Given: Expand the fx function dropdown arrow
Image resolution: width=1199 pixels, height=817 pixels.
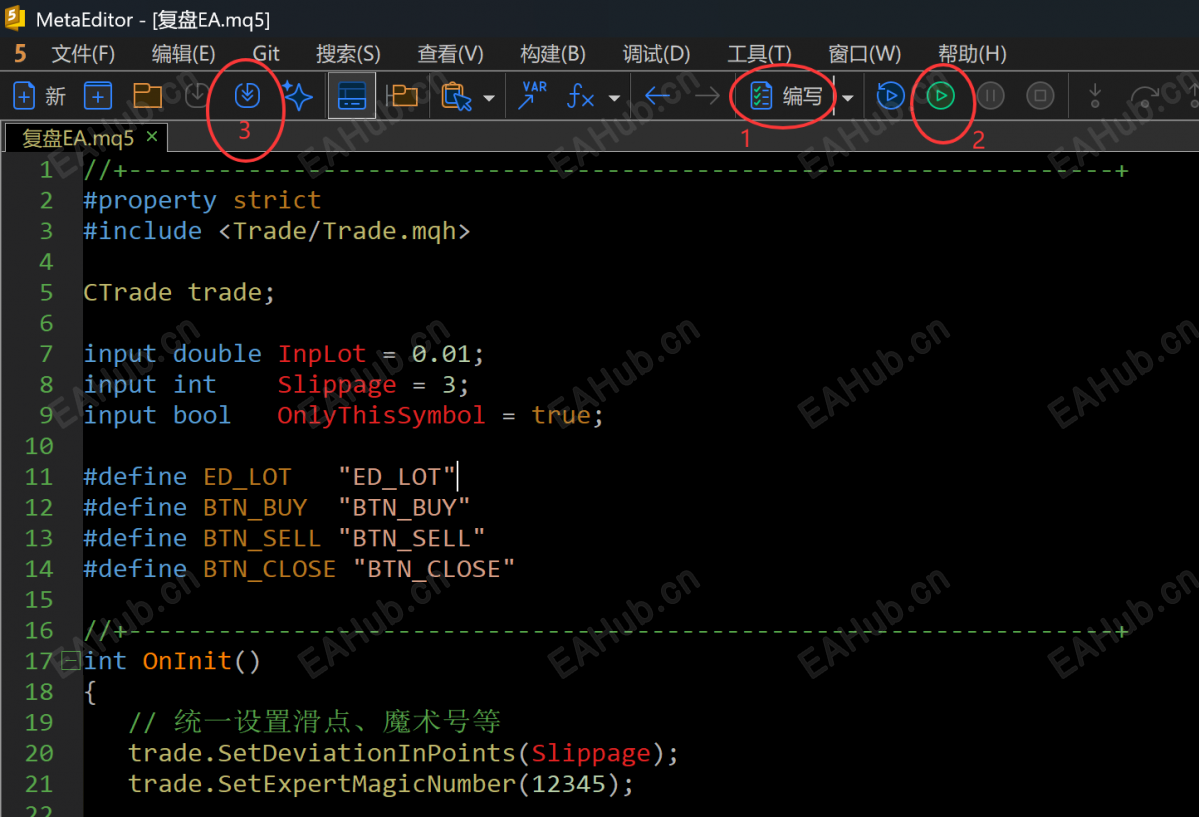Looking at the screenshot, I should point(614,98).
